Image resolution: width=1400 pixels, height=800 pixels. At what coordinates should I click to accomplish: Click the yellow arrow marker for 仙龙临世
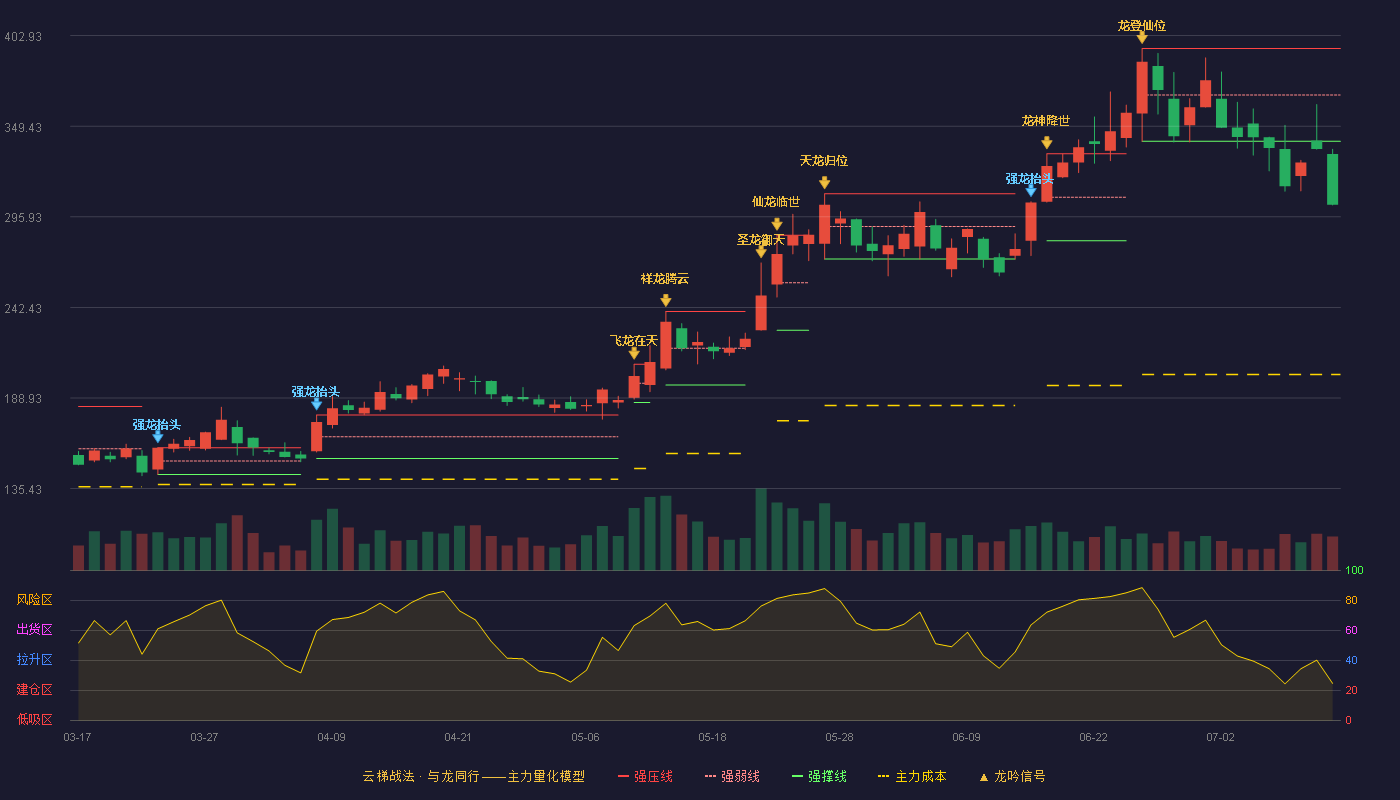click(777, 224)
